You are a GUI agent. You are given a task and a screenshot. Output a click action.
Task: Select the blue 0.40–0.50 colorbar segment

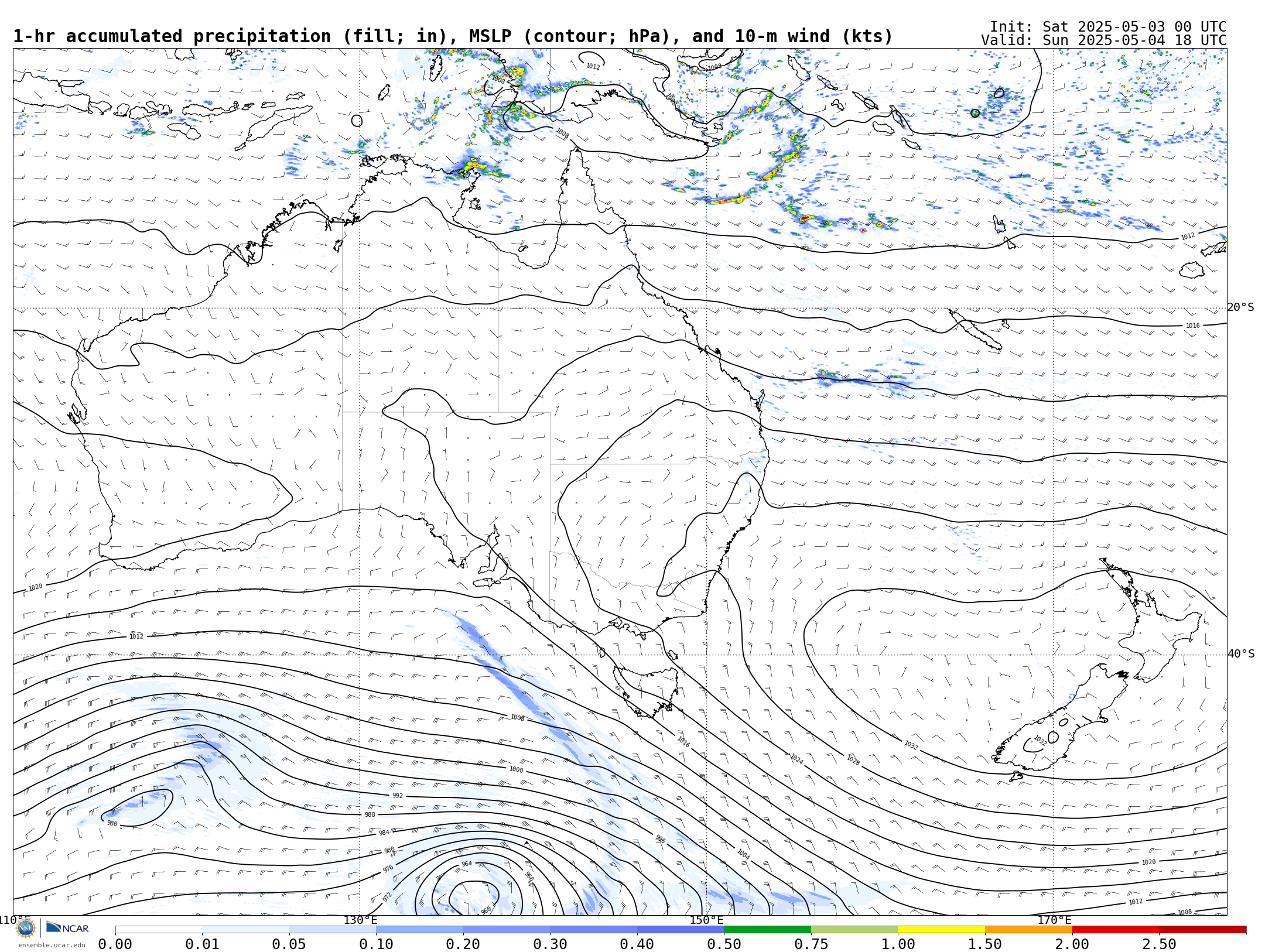[x=681, y=929]
